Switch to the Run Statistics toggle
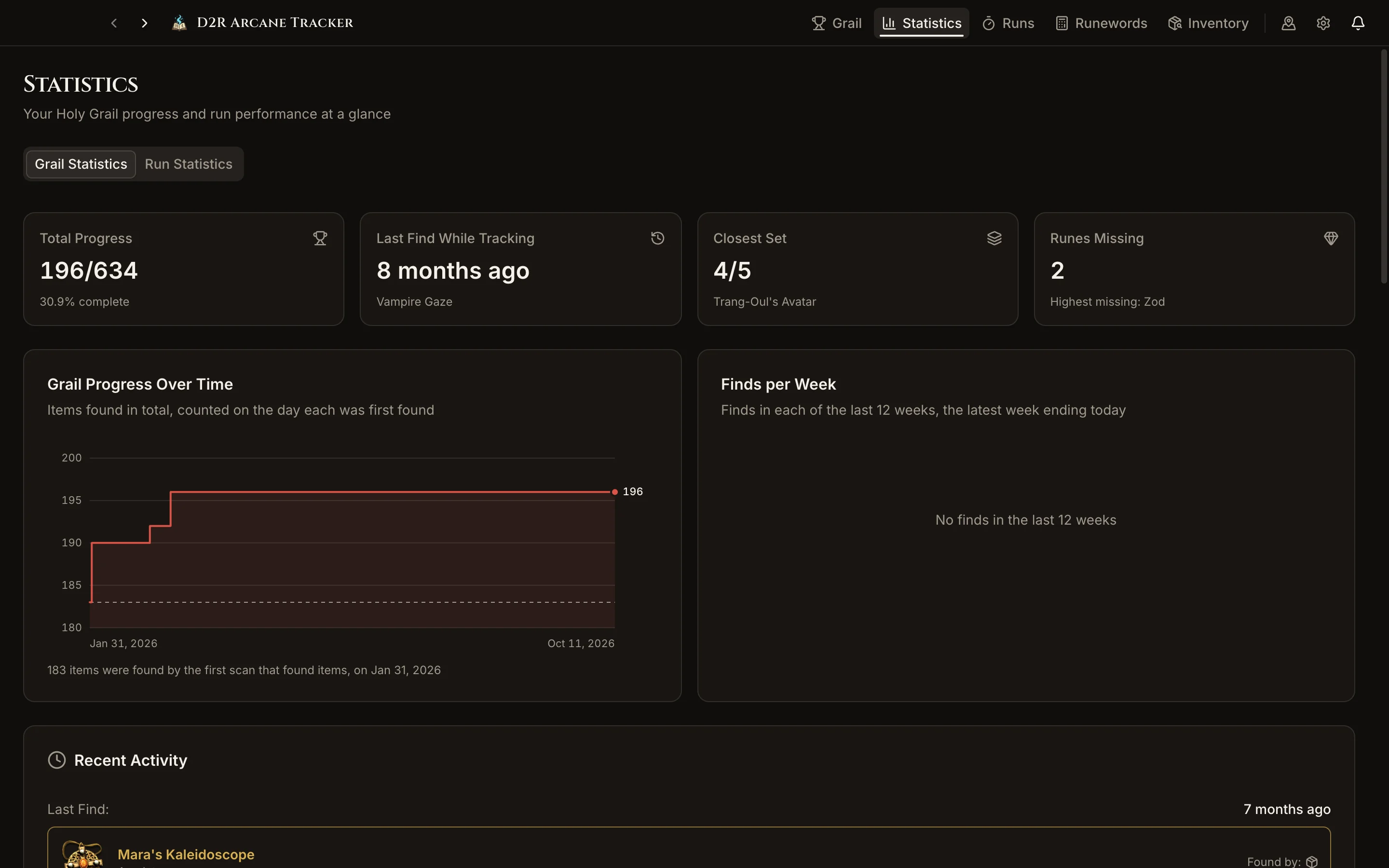The image size is (1389, 868). click(188, 164)
